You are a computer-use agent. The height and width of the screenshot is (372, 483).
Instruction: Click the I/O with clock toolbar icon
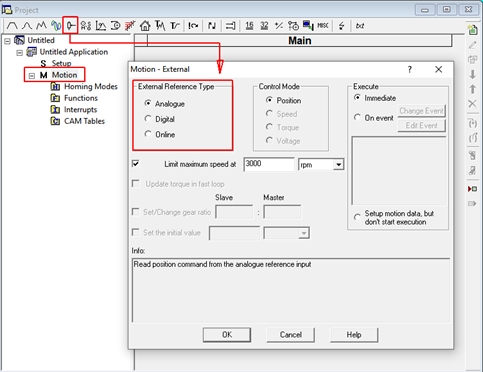pos(293,26)
